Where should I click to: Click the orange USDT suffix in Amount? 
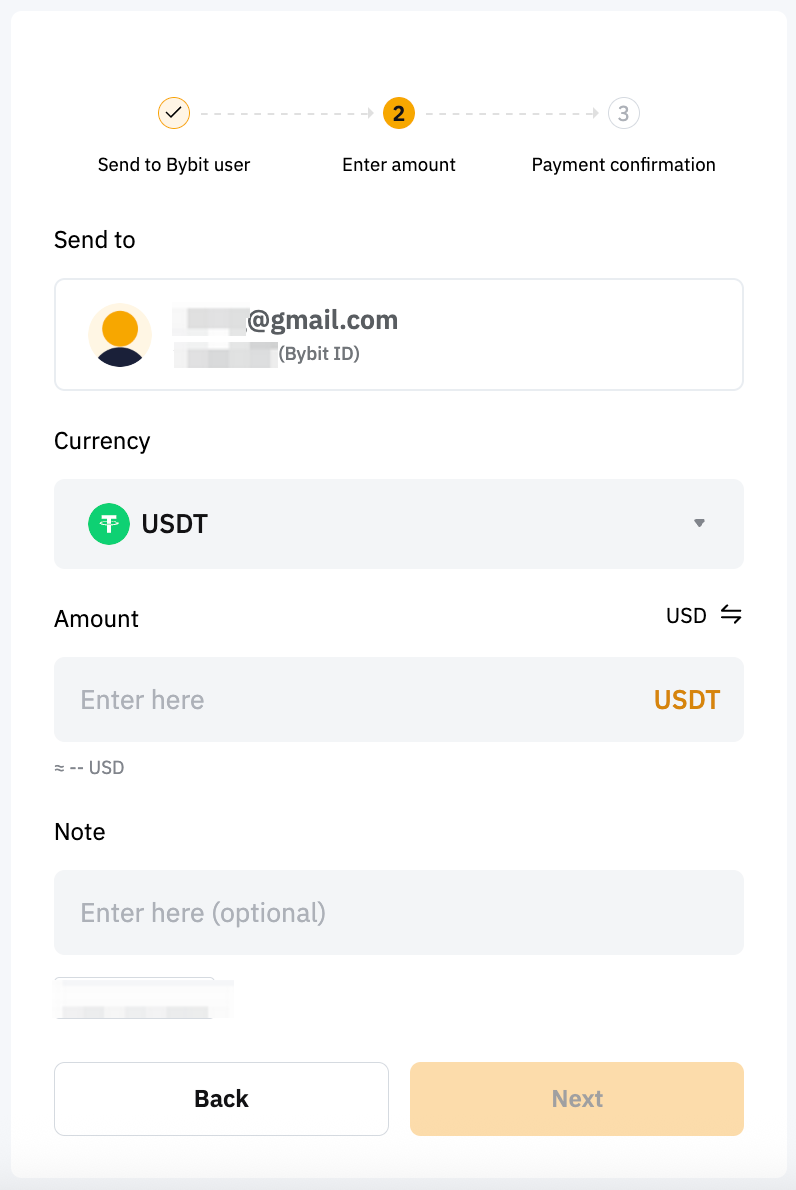point(687,699)
